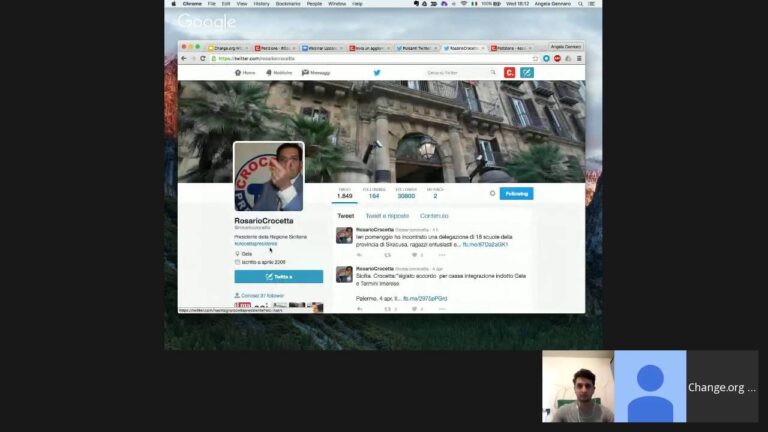Image resolution: width=768 pixels, height=432 pixels.
Task: Reload the Twitter page
Action: [x=202, y=58]
